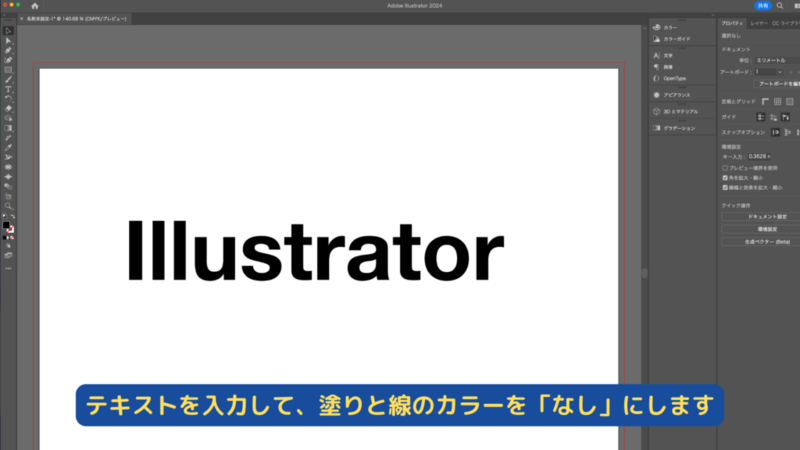Select the Rotate tool
Screen dimensions: 800x450
pos(8,99)
